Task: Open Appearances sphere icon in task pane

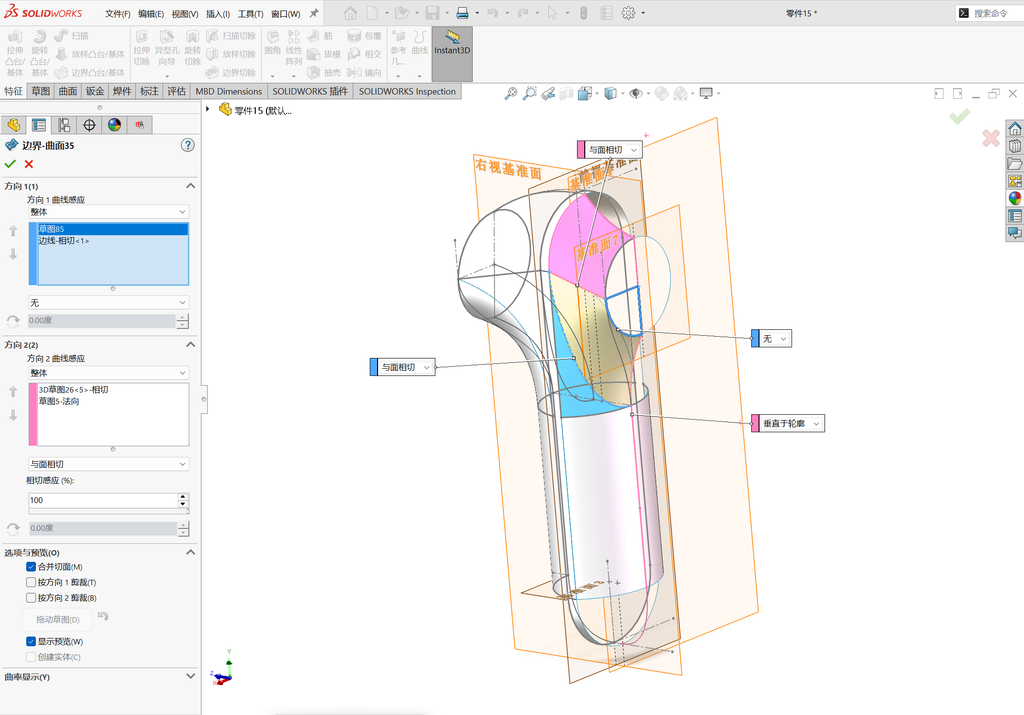Action: click(1014, 198)
